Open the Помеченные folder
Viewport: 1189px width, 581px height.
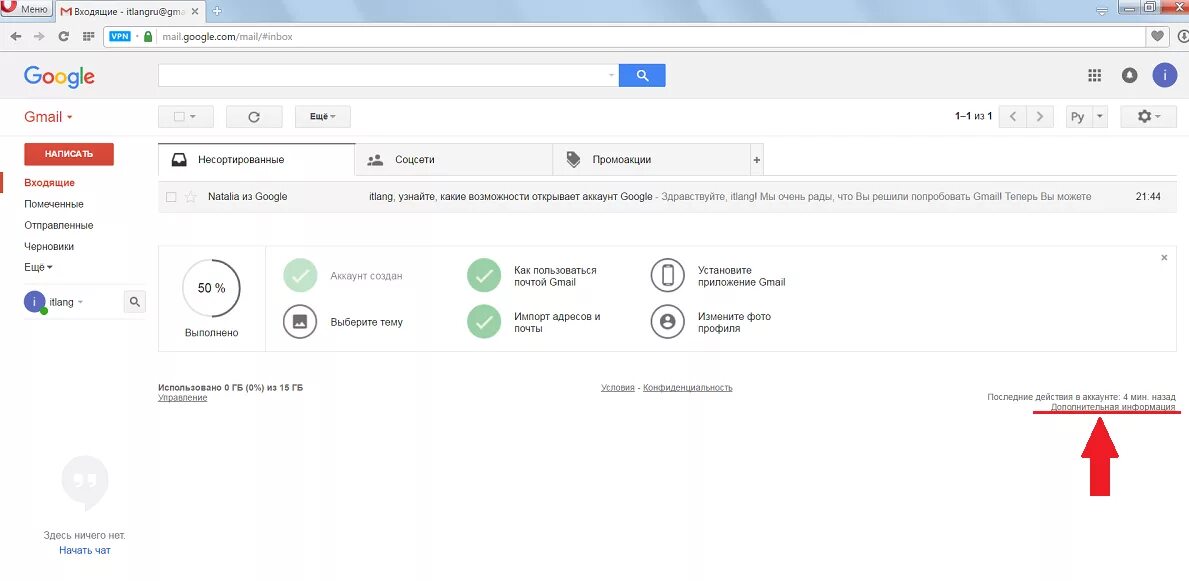point(54,204)
